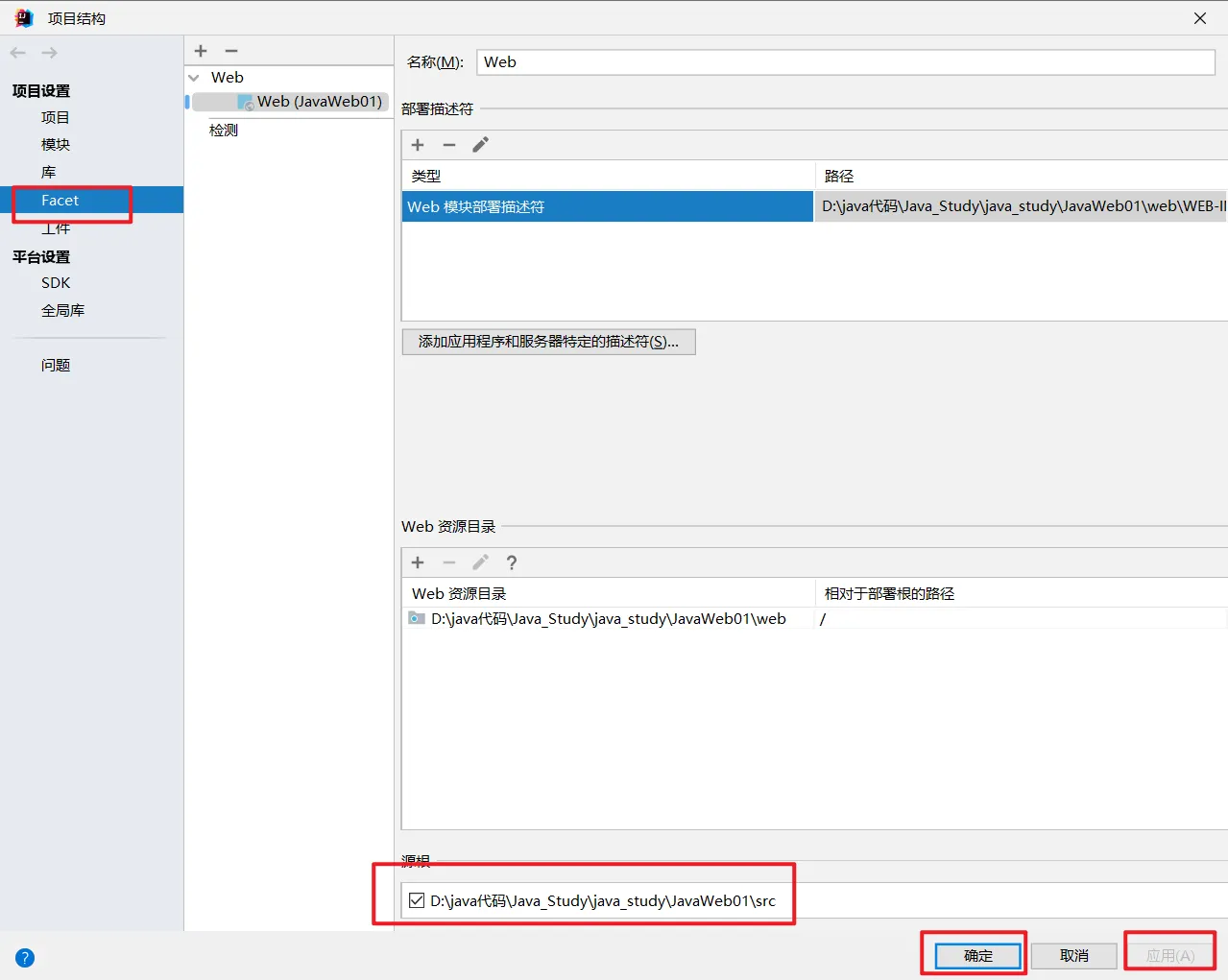Image resolution: width=1228 pixels, height=980 pixels.
Task: Select Web 模块部署描述符 row
Action: pyautogui.click(x=607, y=206)
